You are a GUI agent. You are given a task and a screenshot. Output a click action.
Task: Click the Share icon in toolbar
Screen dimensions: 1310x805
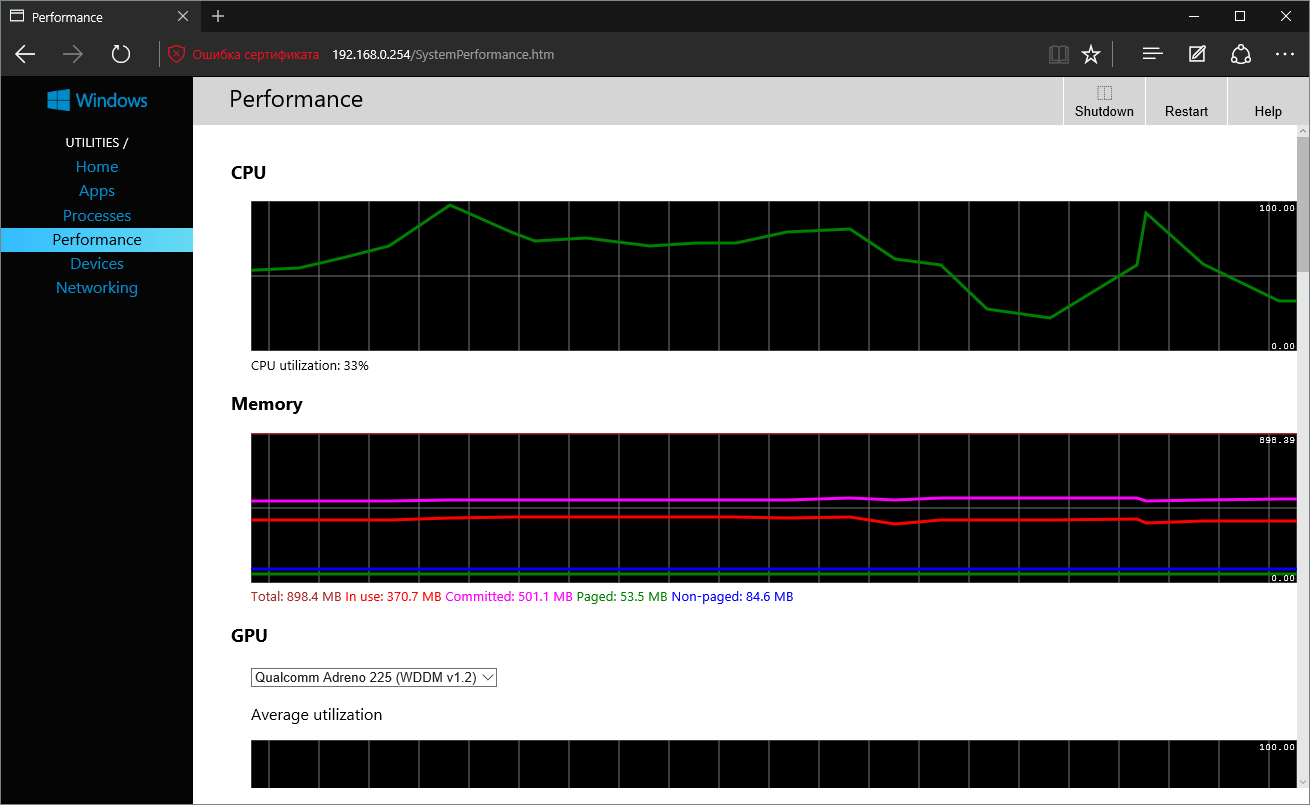(1241, 54)
